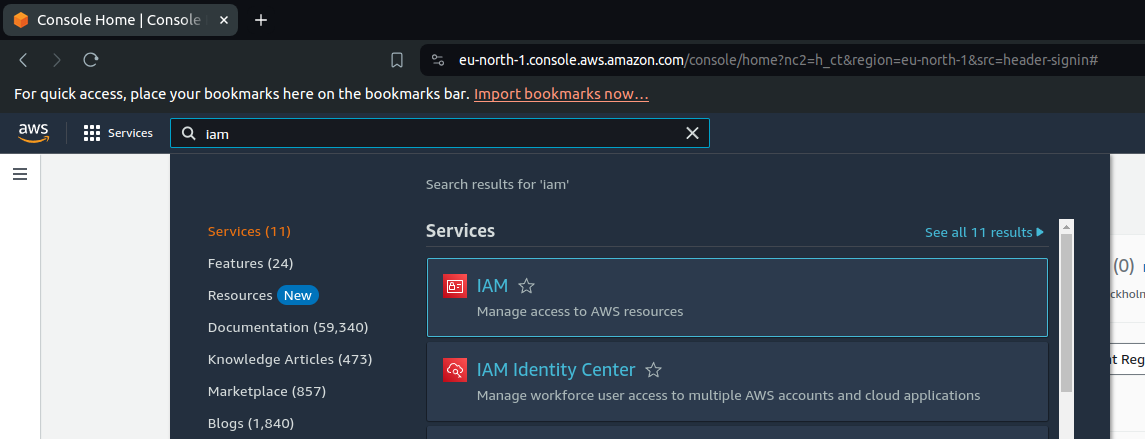Click the Services text label in header
1145x439 pixels.
click(x=131, y=133)
